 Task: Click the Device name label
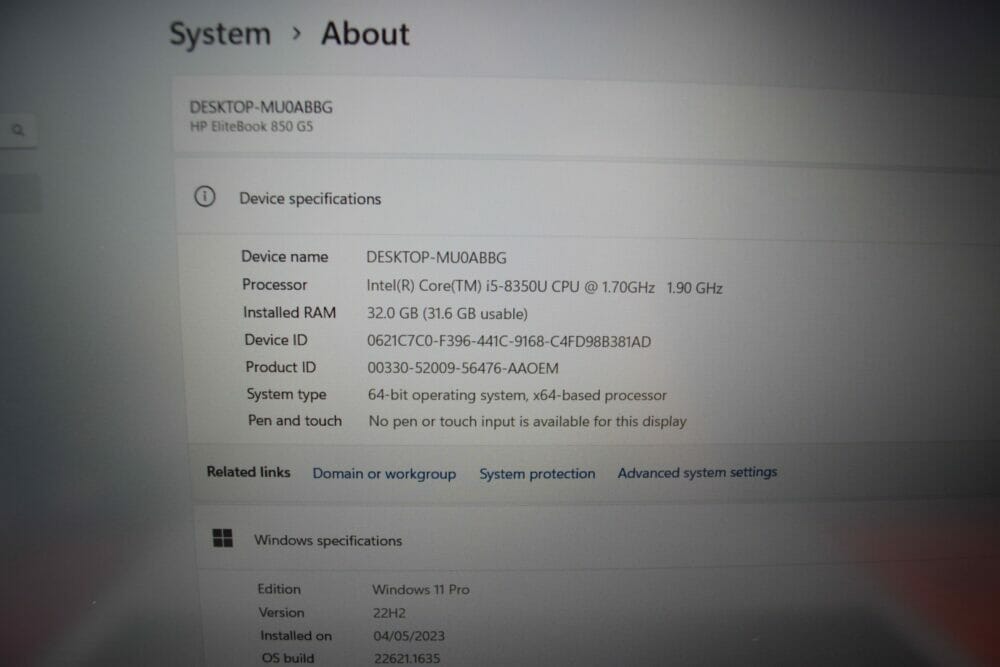point(284,256)
